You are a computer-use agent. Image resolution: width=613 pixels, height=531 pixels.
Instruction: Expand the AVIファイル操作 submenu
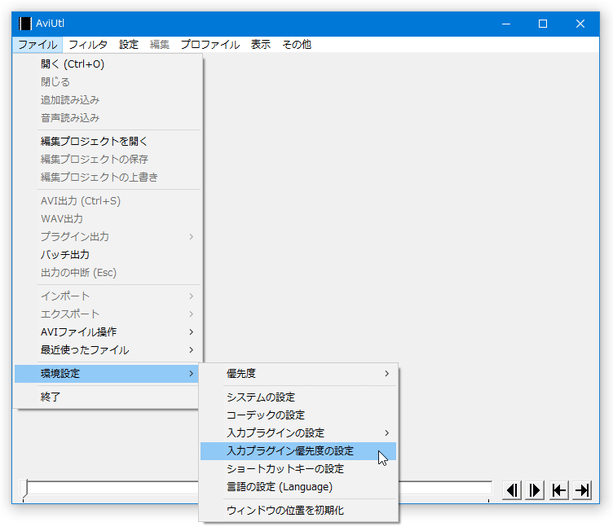click(108, 332)
